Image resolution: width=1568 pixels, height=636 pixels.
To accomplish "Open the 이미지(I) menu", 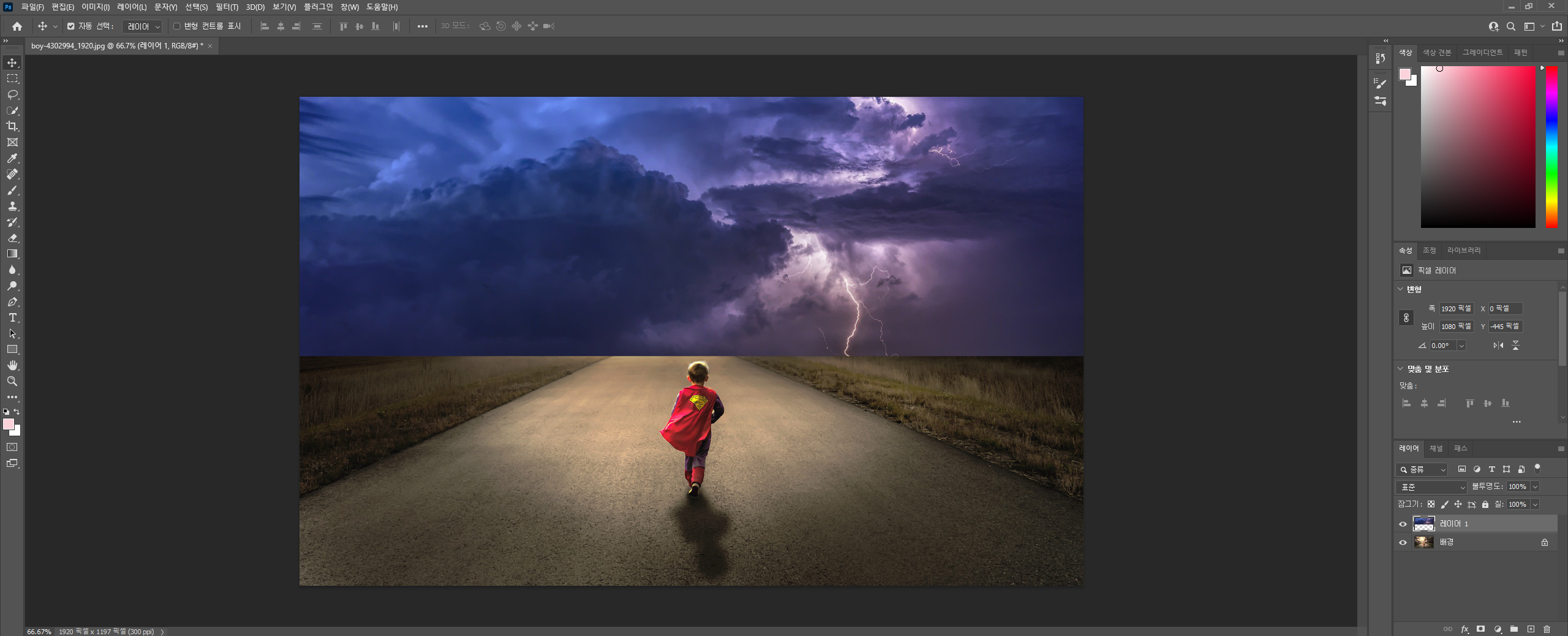I will point(96,7).
